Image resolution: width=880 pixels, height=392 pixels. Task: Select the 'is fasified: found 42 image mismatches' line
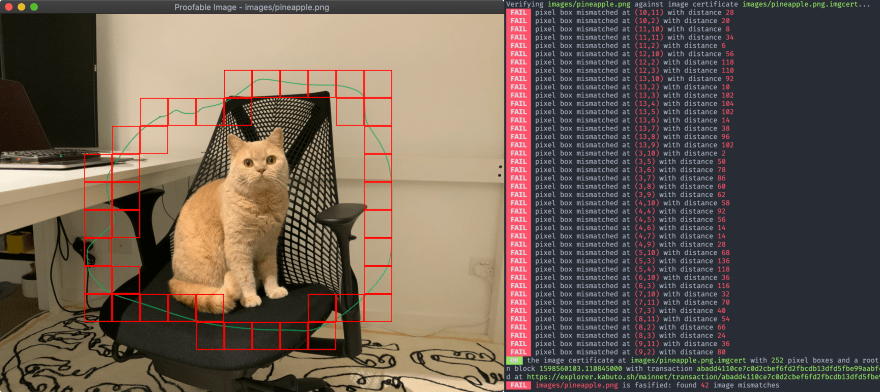point(657,386)
